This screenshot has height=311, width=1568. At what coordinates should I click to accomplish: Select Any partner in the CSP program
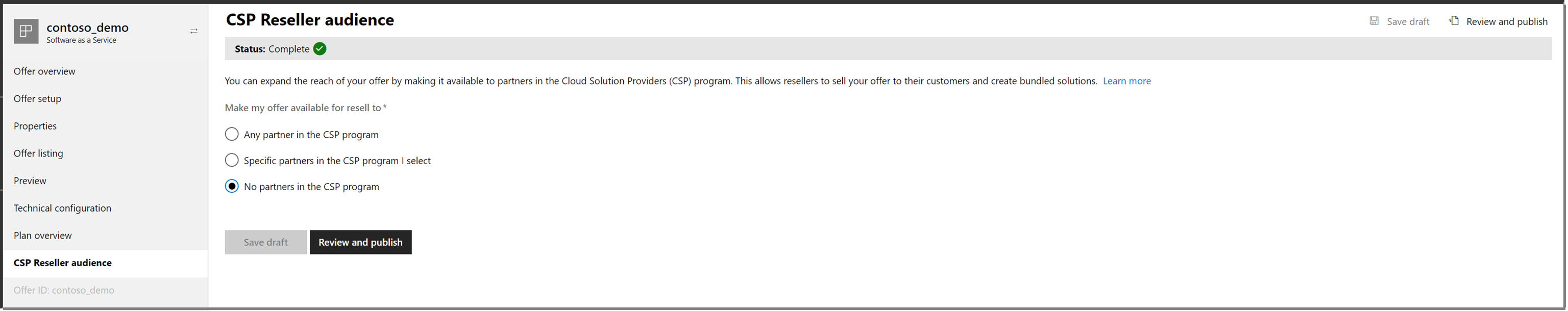[x=231, y=134]
